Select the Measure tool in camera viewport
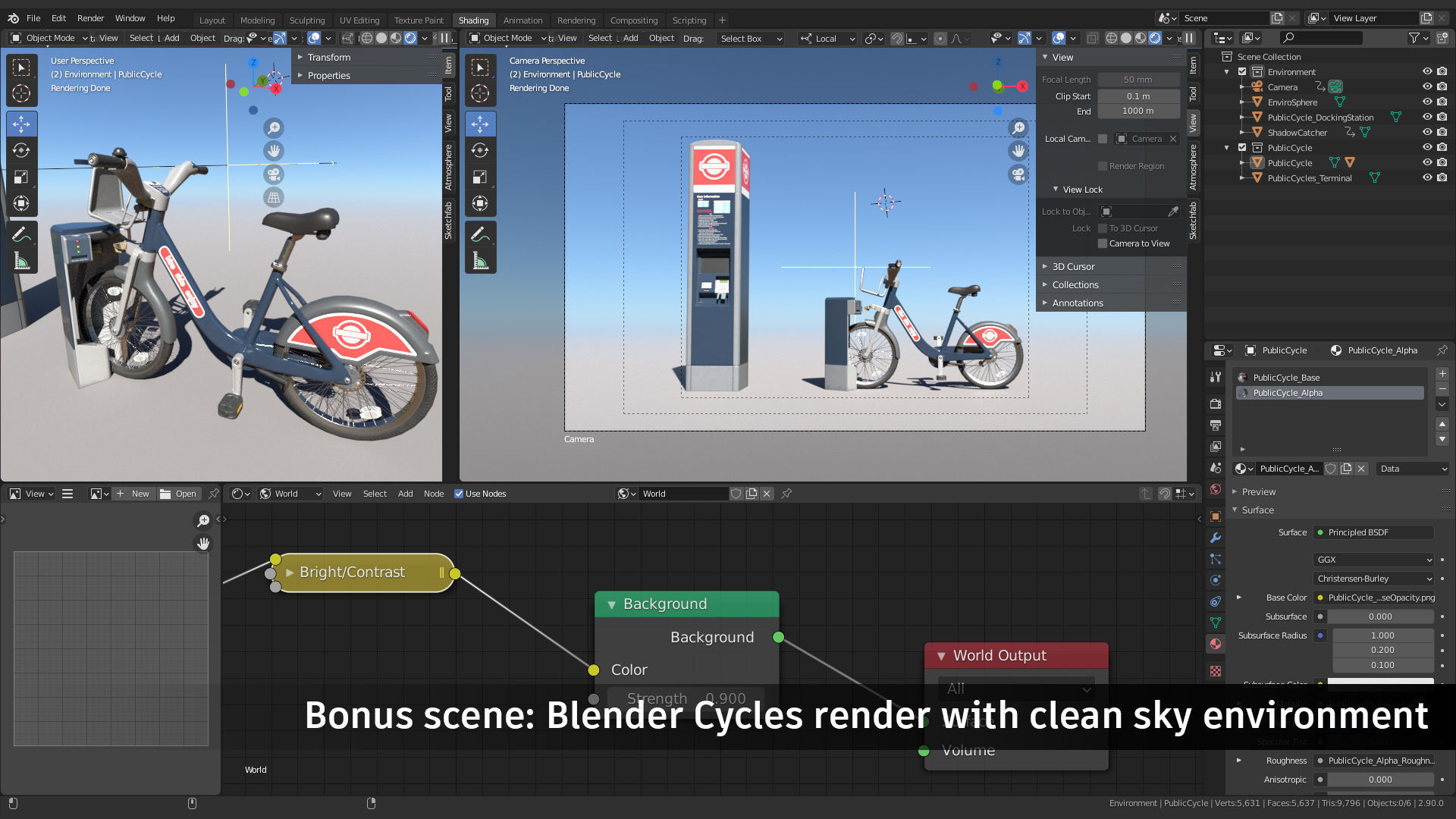 coord(480,262)
